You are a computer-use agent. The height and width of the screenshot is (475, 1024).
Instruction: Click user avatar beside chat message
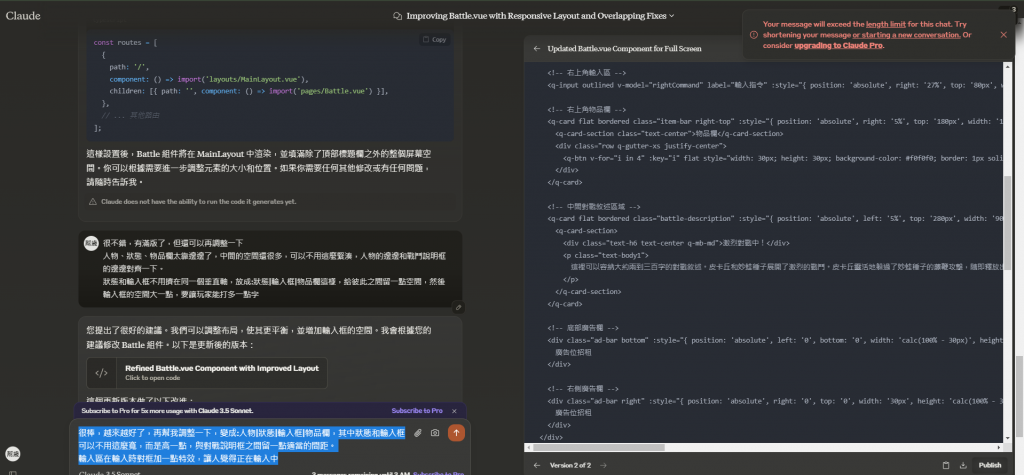pyautogui.click(x=93, y=243)
